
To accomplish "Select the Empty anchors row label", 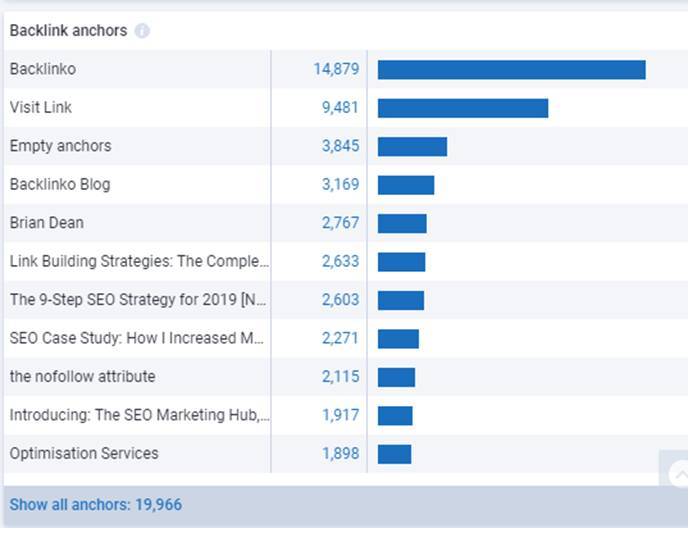I will coord(60,146).
